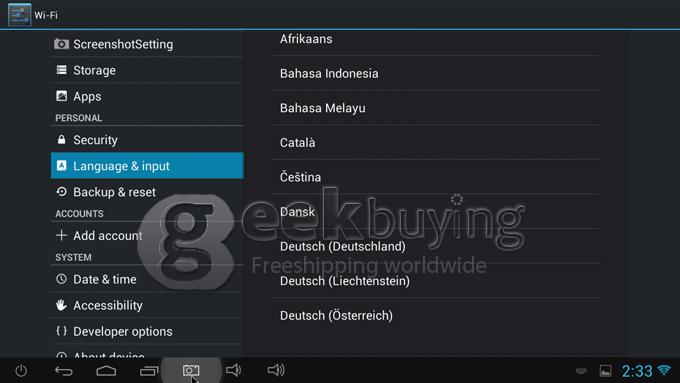Click the clock icon beside Date & time

tap(62, 279)
